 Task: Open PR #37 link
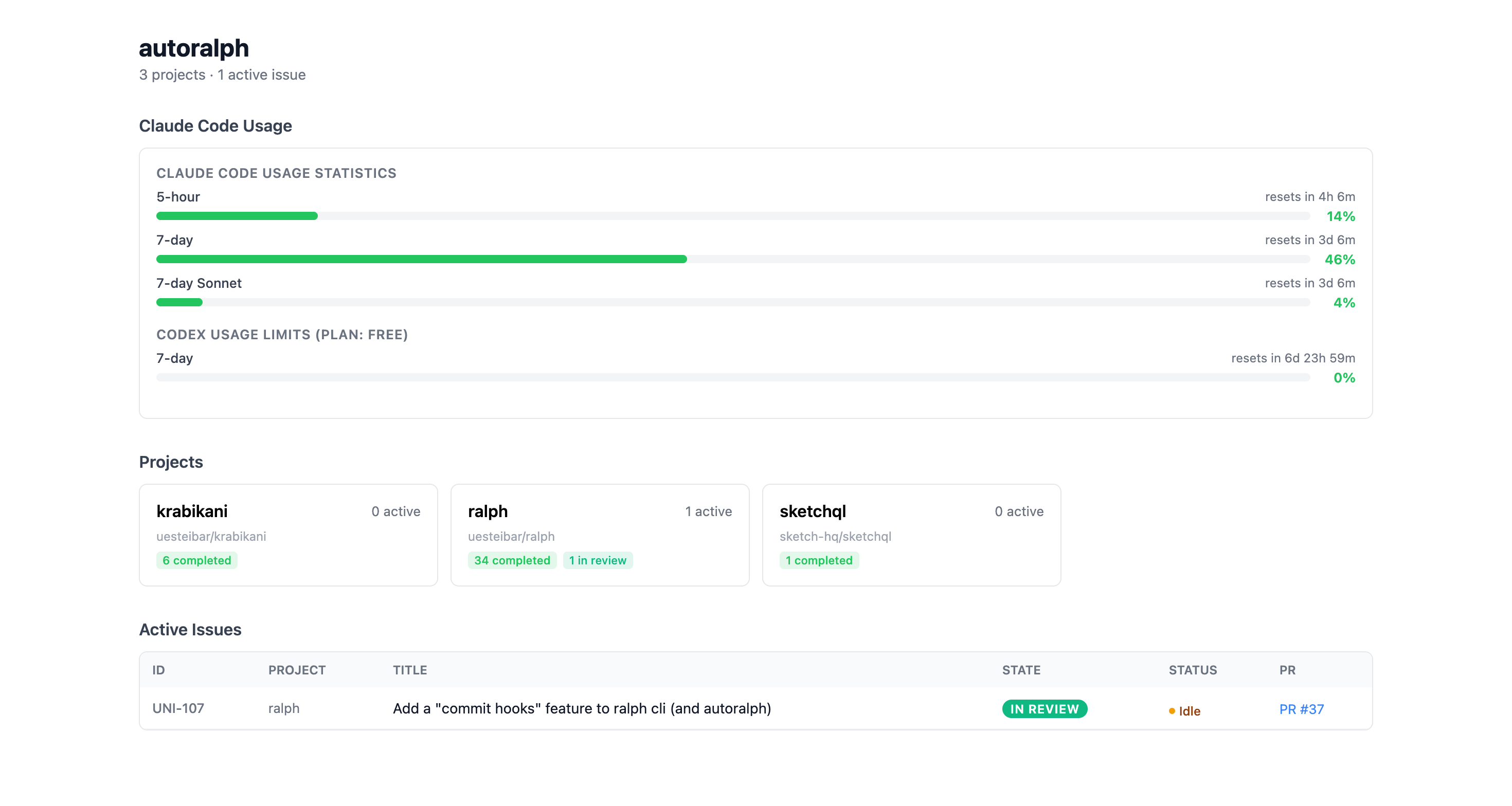[x=1301, y=709]
